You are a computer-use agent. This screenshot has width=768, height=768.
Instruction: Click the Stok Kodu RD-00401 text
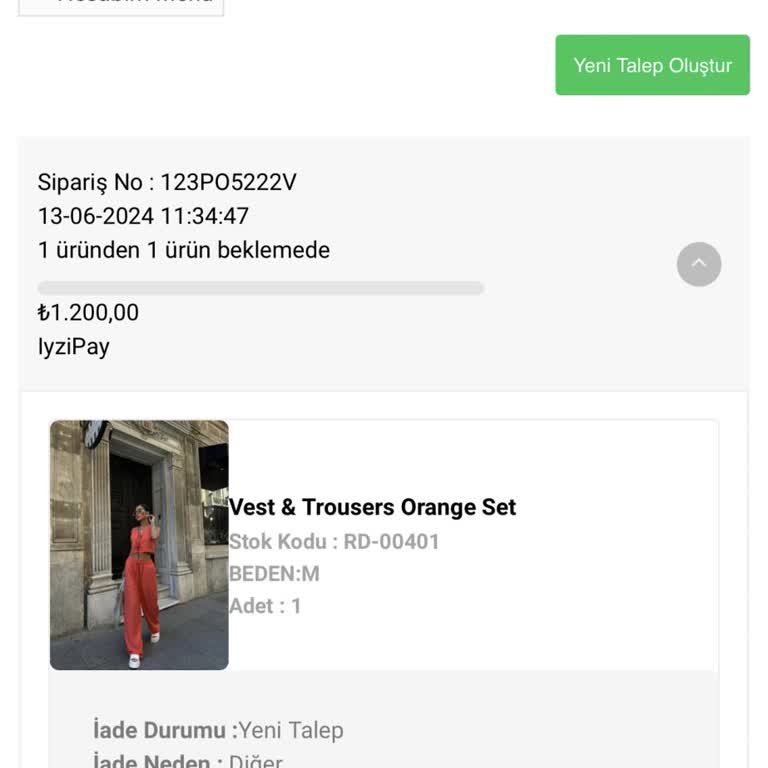(x=334, y=541)
